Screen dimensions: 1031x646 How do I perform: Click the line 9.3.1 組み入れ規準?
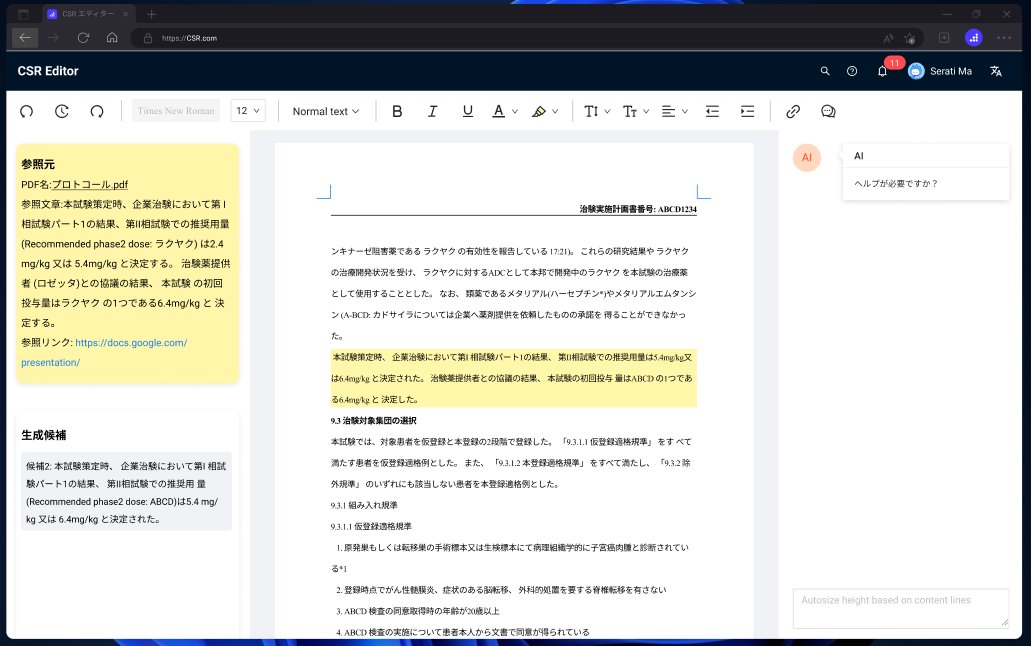[x=364, y=505]
